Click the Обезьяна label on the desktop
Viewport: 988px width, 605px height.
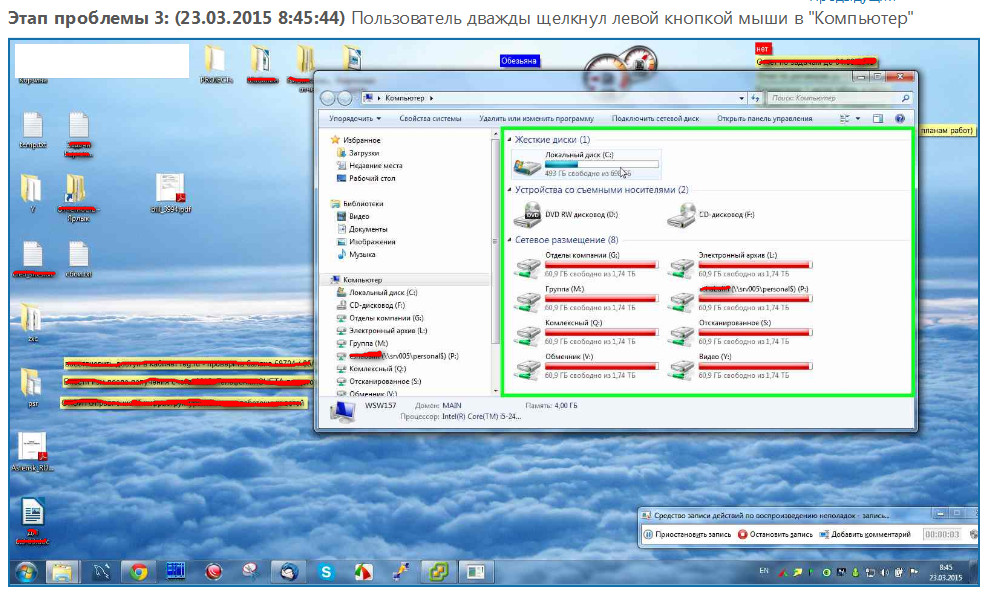[x=519, y=61]
